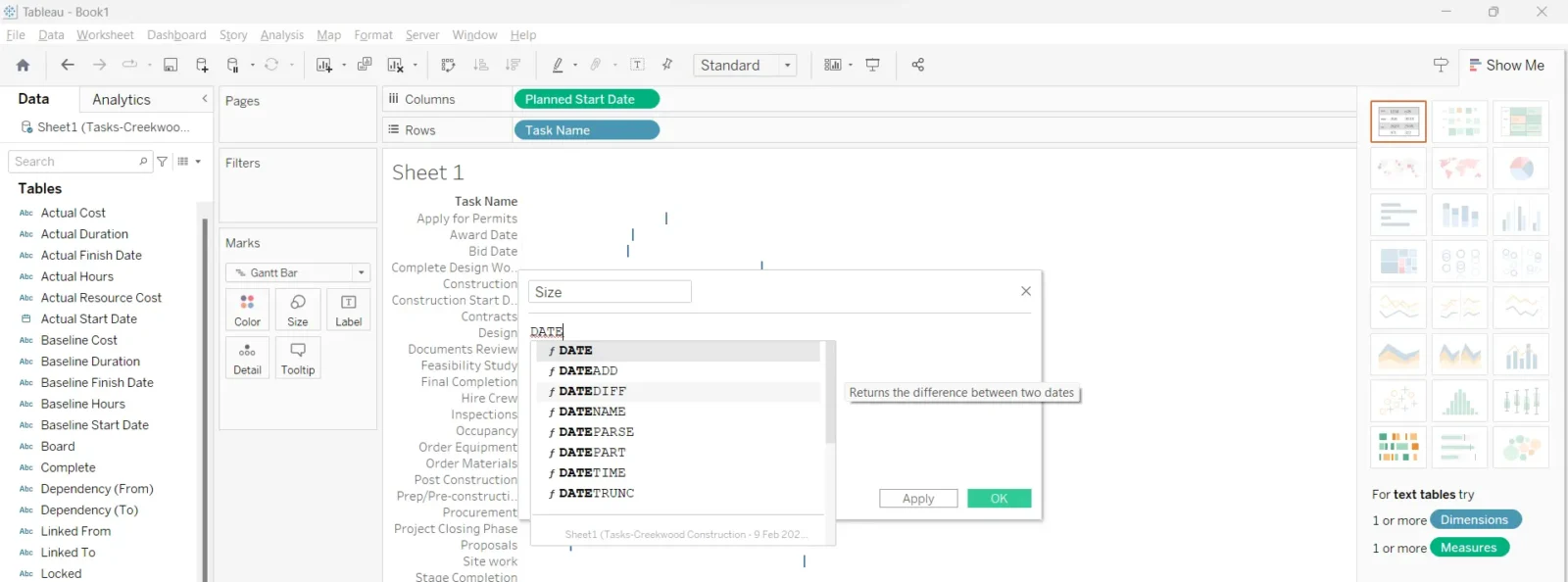1568x582 pixels.
Task: Select the filled world map thumbnail
Action: tap(1460, 169)
